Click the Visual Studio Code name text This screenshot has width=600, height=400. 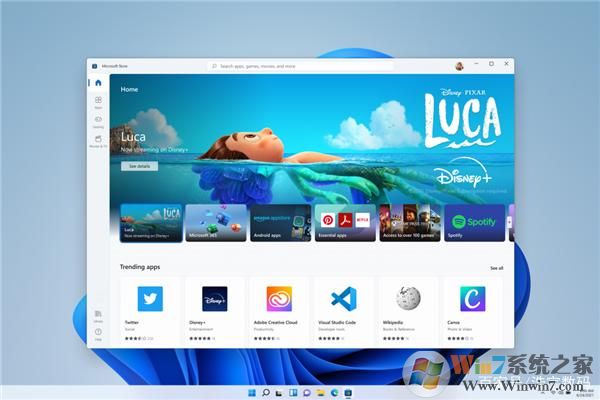pos(337,322)
